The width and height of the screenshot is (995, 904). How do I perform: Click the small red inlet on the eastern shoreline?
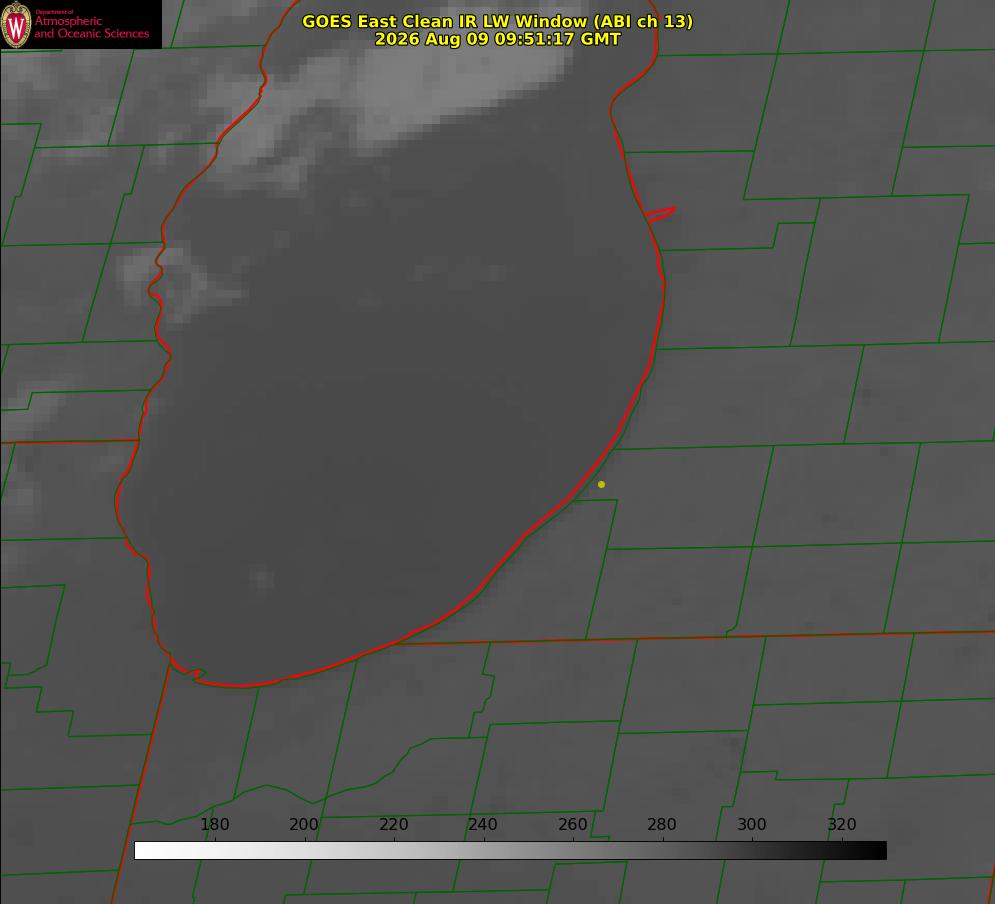pos(660,214)
